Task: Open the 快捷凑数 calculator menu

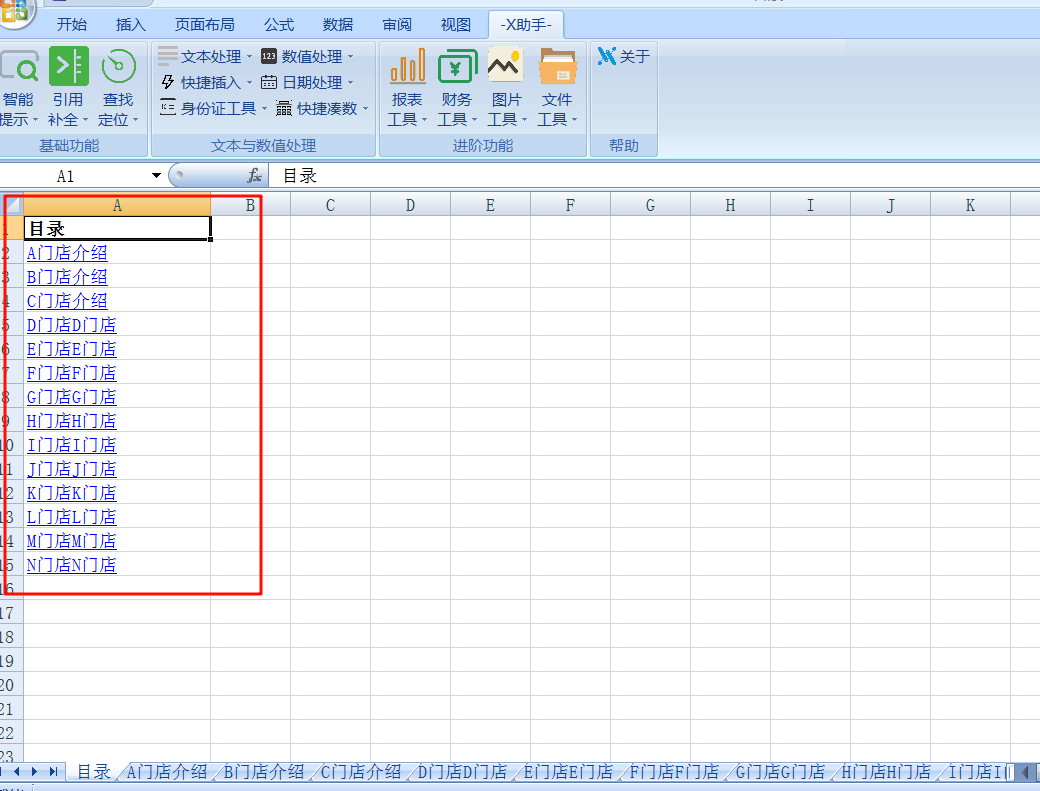Action: (322, 108)
